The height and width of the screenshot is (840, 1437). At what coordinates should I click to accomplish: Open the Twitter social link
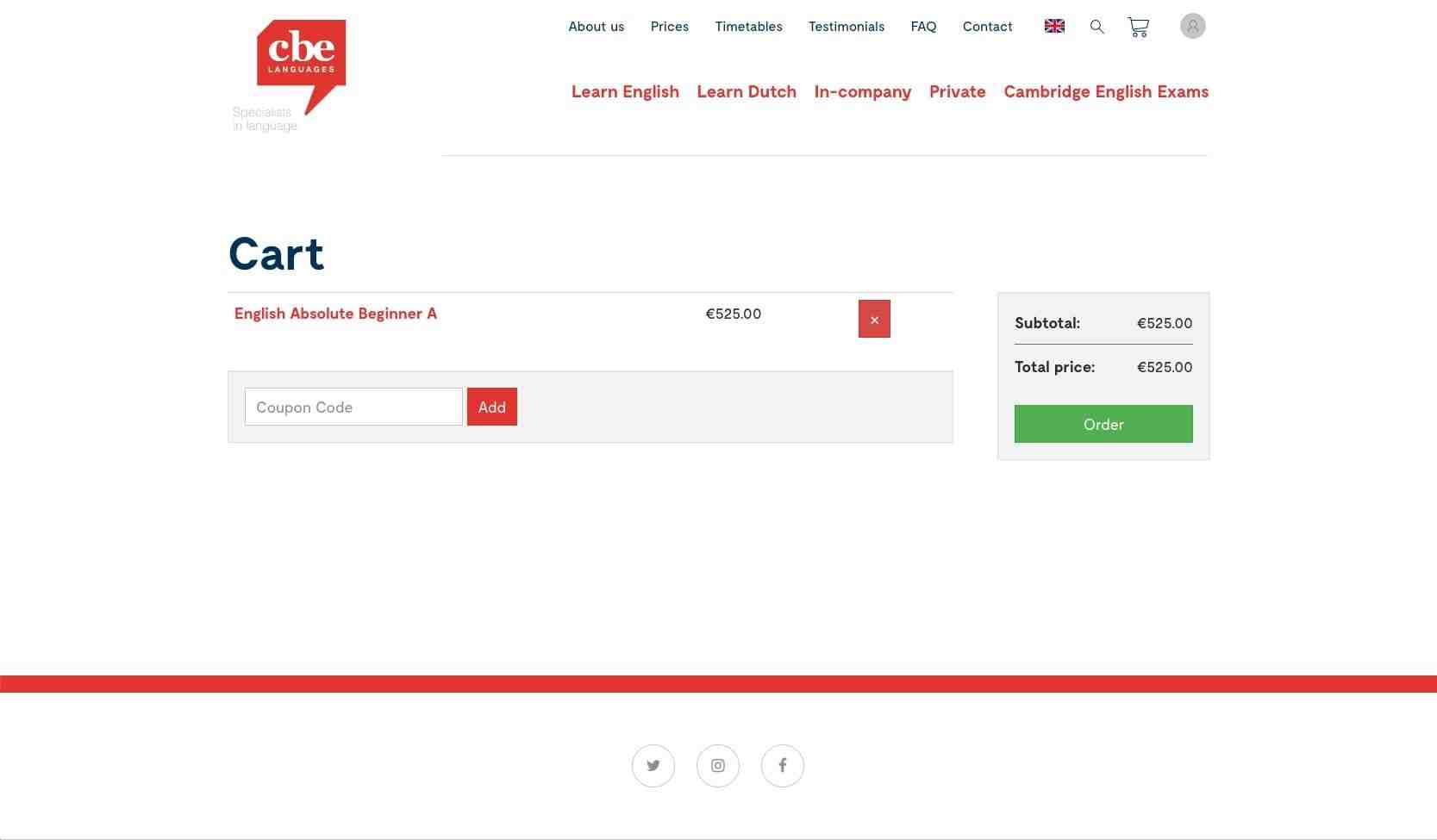tap(653, 765)
